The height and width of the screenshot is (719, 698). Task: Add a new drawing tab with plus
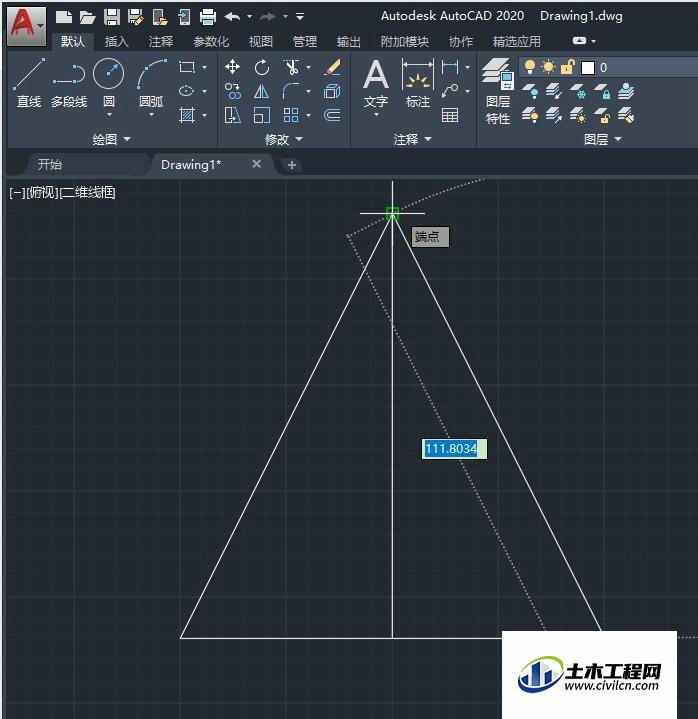point(292,165)
